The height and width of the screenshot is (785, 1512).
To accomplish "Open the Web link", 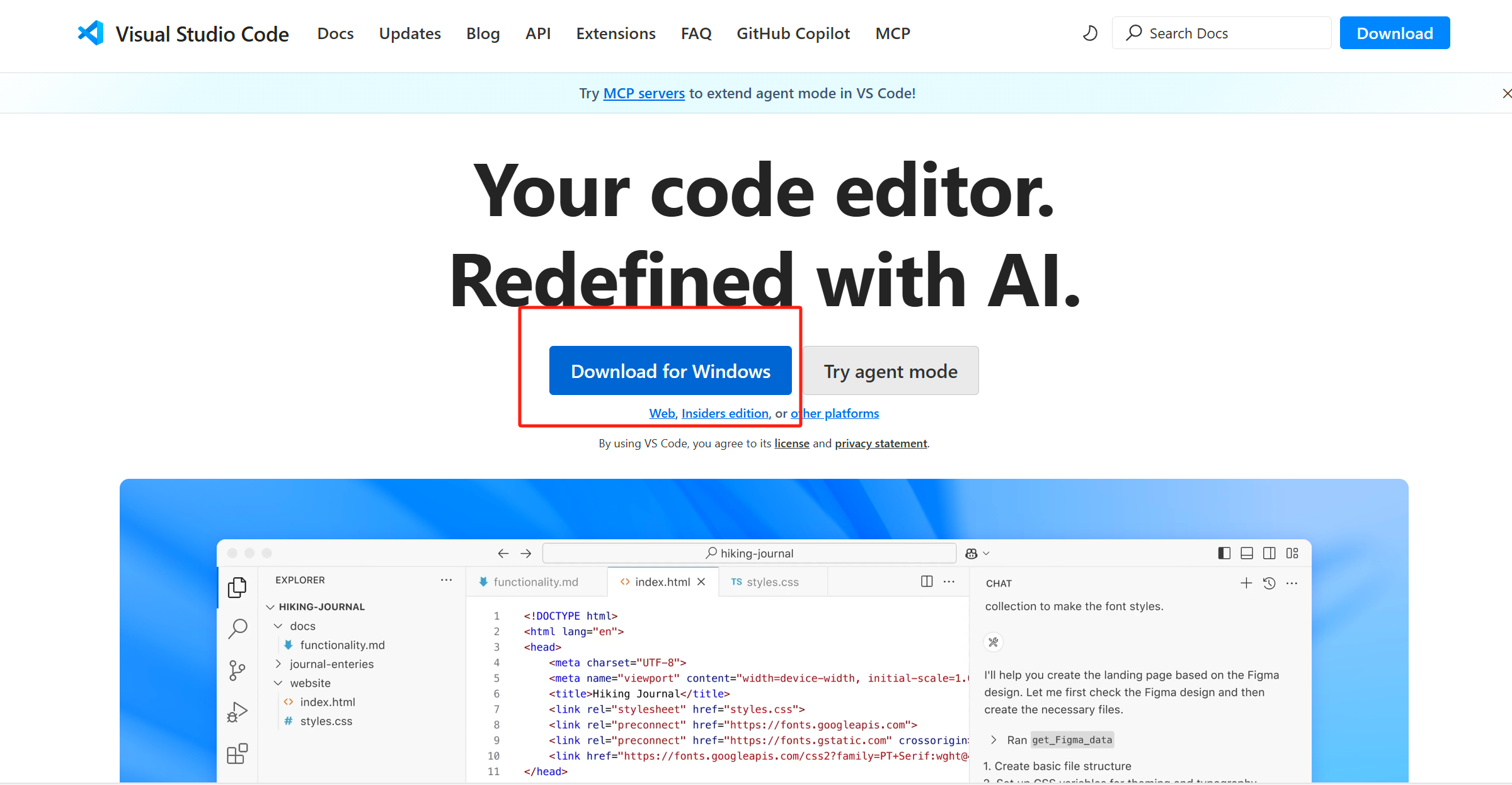I will [x=662, y=413].
